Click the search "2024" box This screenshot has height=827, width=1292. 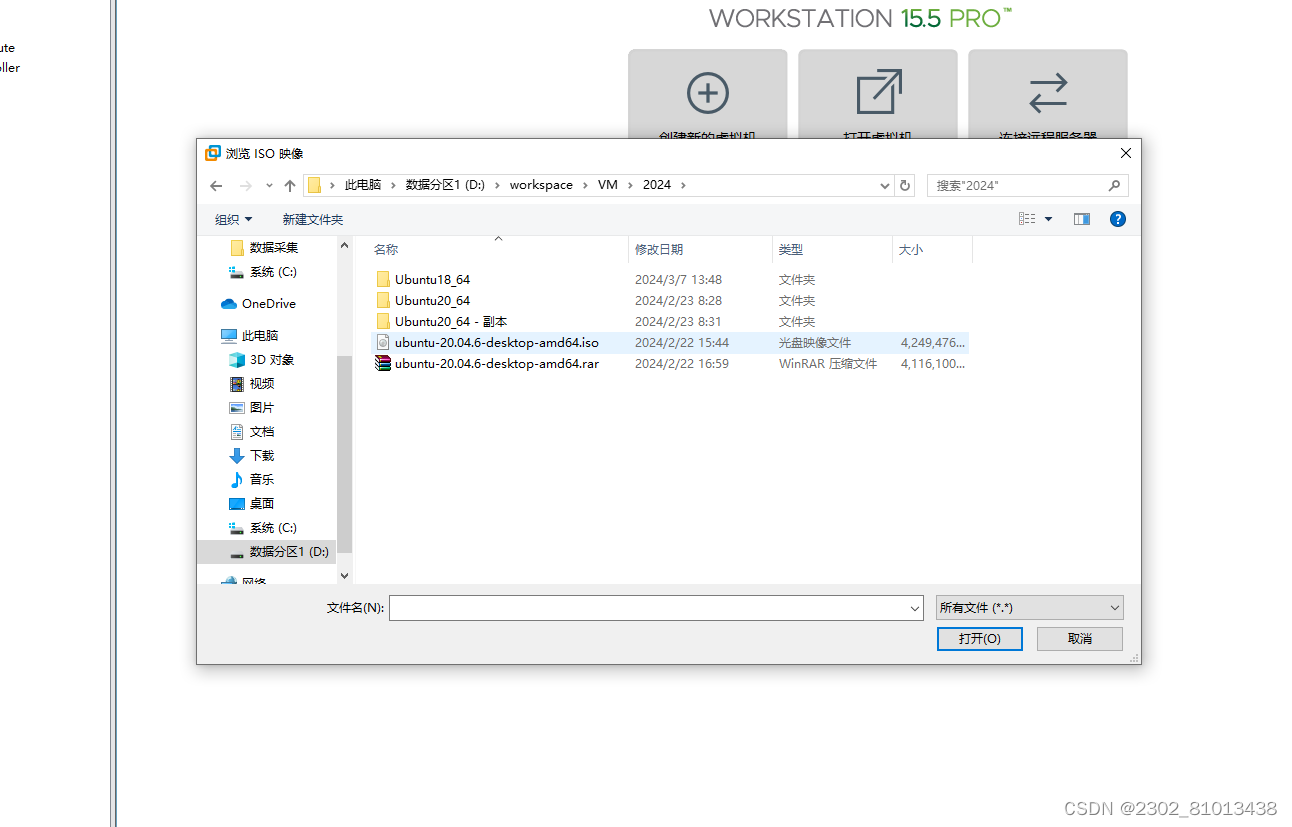click(1028, 186)
